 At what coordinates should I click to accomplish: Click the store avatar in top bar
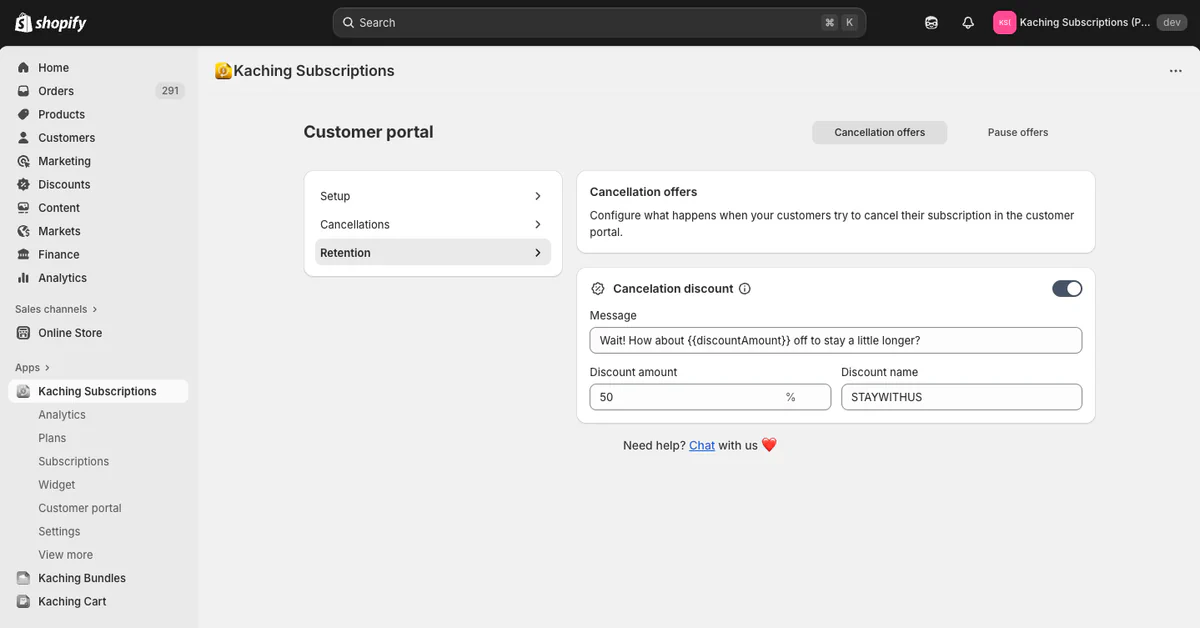(x=1004, y=22)
